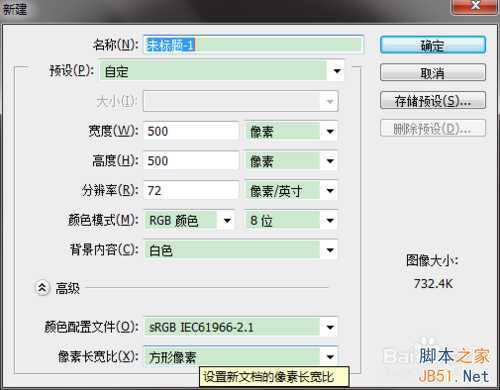Screen dimensions: 500x390
Task: Collapse the 高级 advanced section chevron
Action: coord(42,288)
